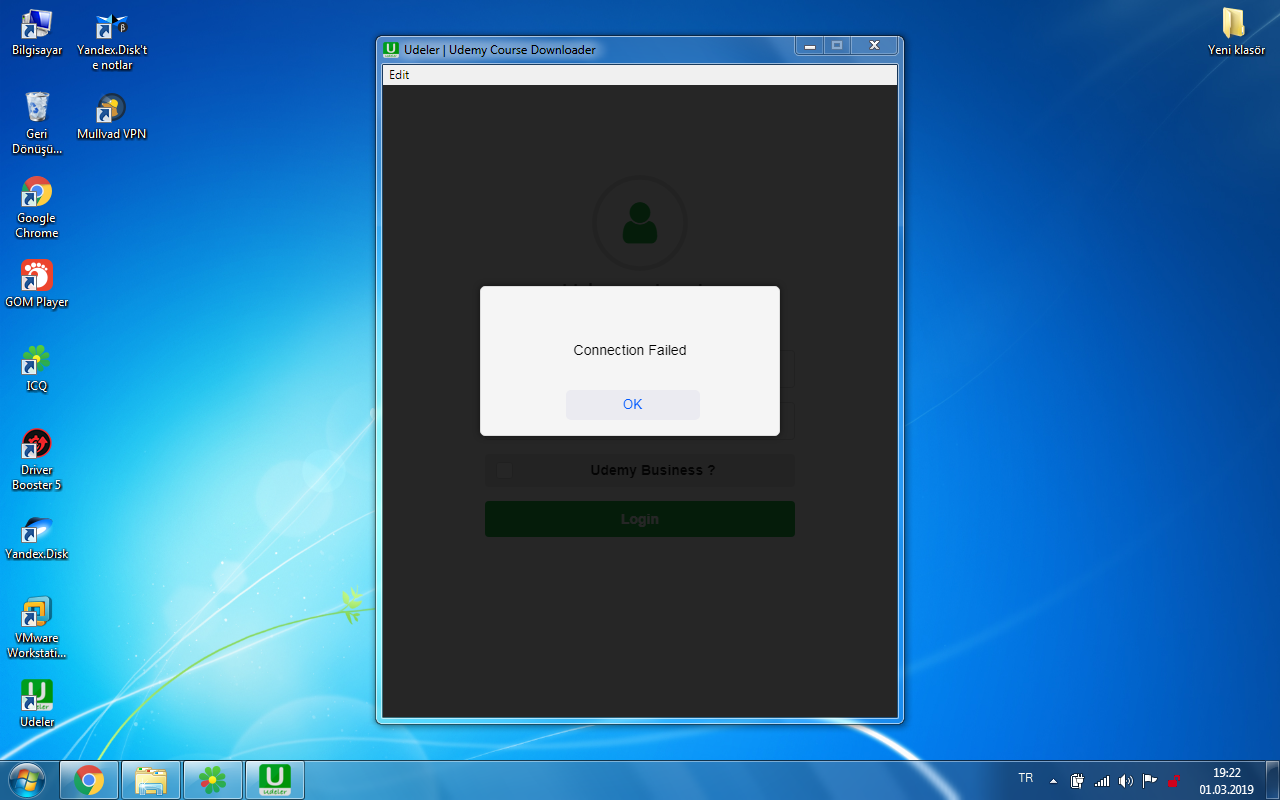Select the Udeler desktop shortcut
Image resolution: width=1280 pixels, height=800 pixels.
(37, 704)
